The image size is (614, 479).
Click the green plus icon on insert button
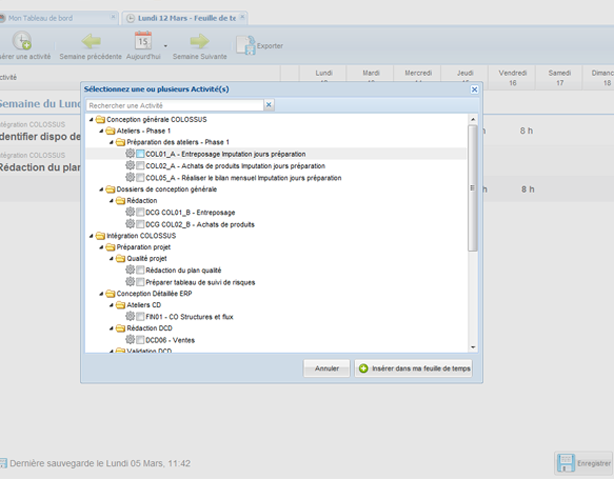363,369
